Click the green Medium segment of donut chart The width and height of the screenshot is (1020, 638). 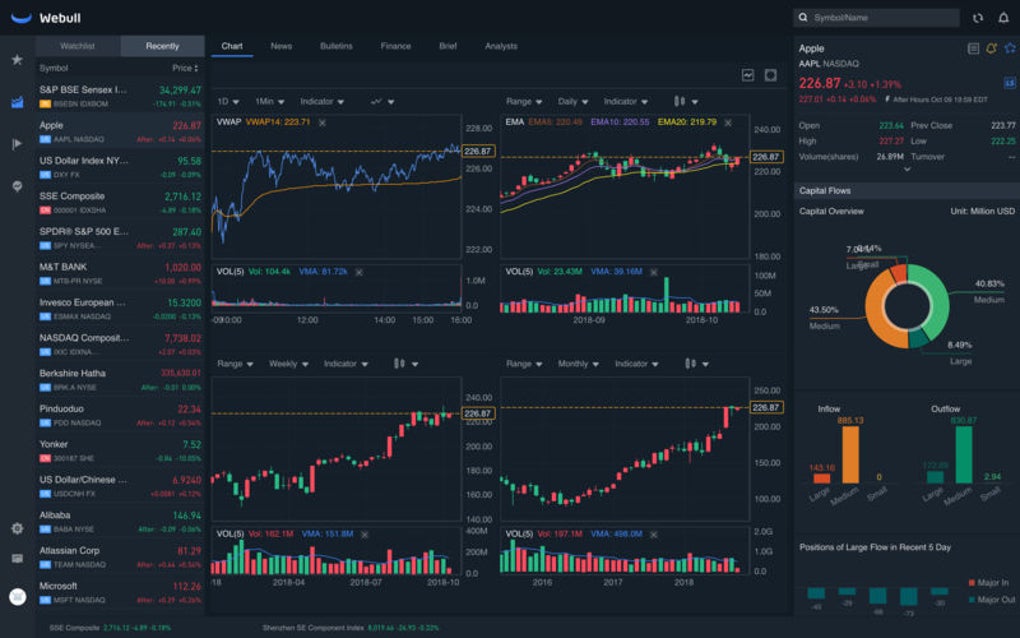click(937, 300)
